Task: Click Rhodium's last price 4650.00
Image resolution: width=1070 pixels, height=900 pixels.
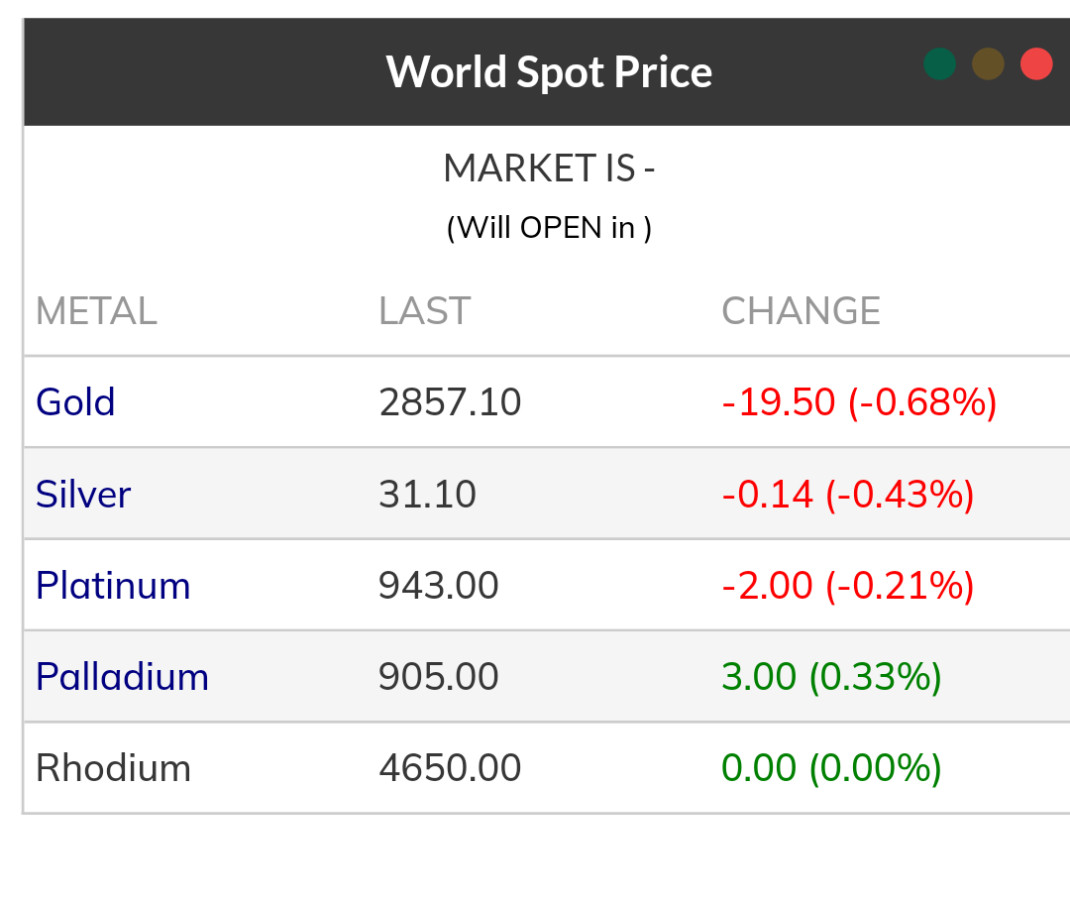Action: coord(450,768)
